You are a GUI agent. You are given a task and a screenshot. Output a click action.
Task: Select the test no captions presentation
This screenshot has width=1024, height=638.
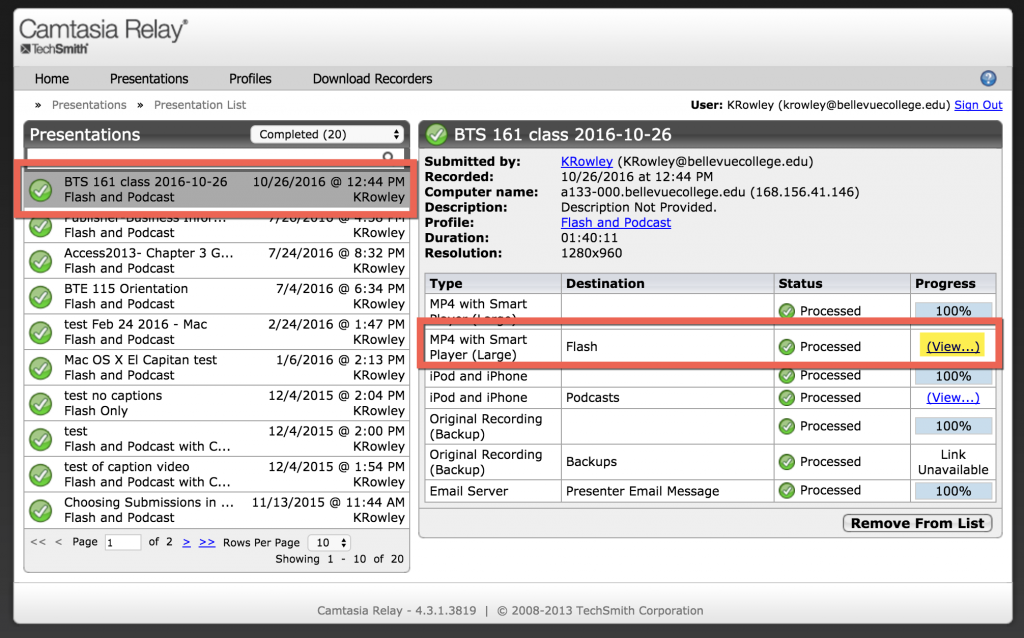[x=216, y=403]
